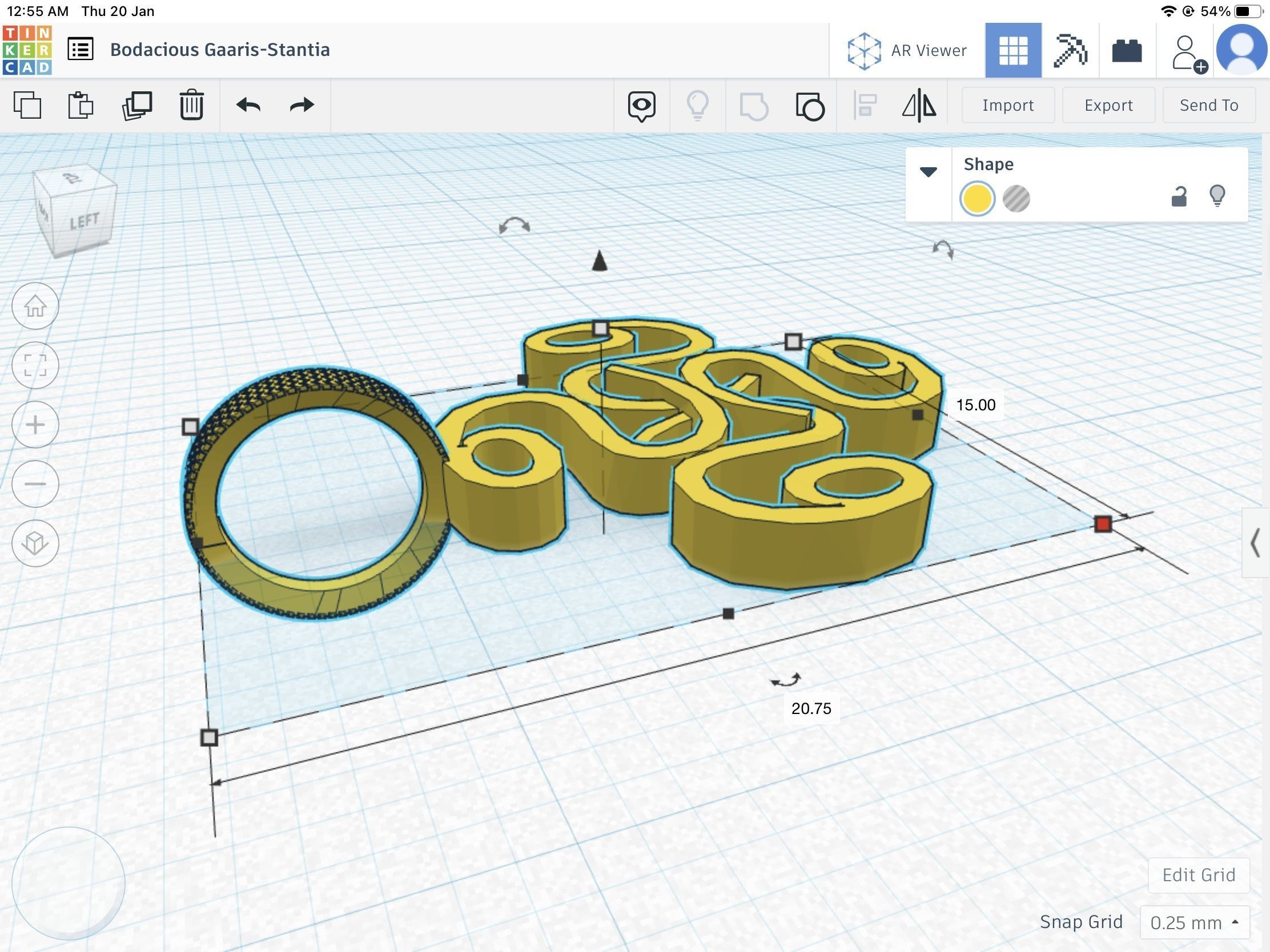Set the shape to striped Hole
Image resolution: width=1270 pixels, height=952 pixels.
pos(1016,199)
